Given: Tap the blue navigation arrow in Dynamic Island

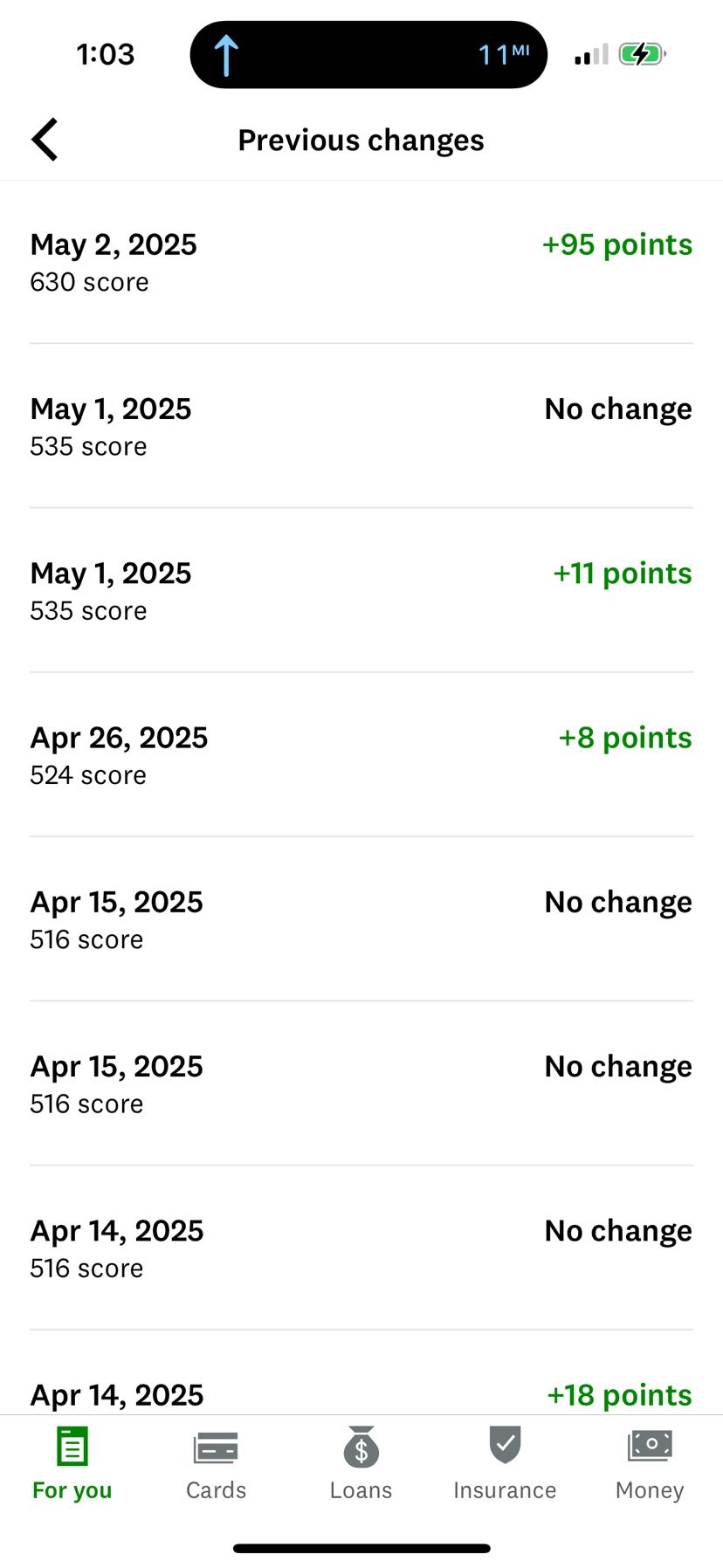Looking at the screenshot, I should point(226,55).
